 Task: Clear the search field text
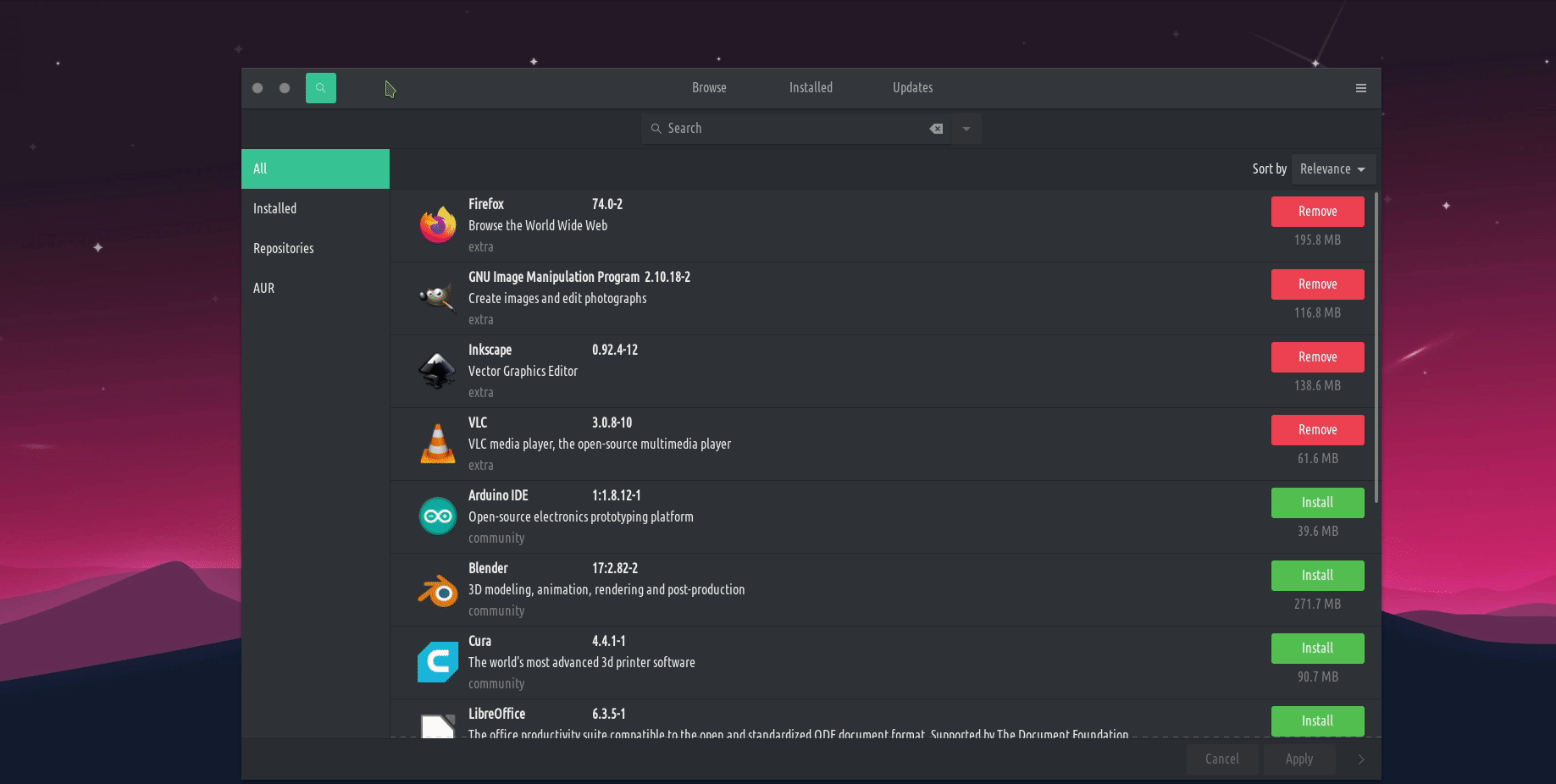pos(936,129)
